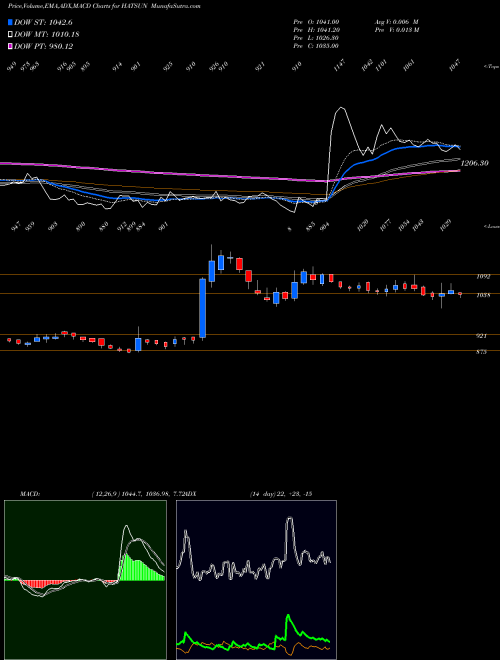Screen dimensions: 500x660
Task: Click the 1206.30 price label on EMA chart
Action: click(x=475, y=163)
